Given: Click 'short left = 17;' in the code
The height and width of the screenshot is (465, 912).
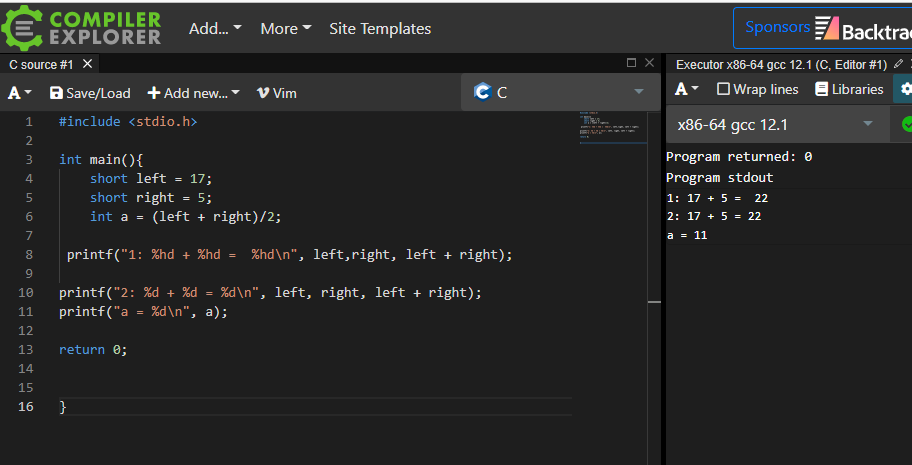Looking at the screenshot, I should pos(151,178).
